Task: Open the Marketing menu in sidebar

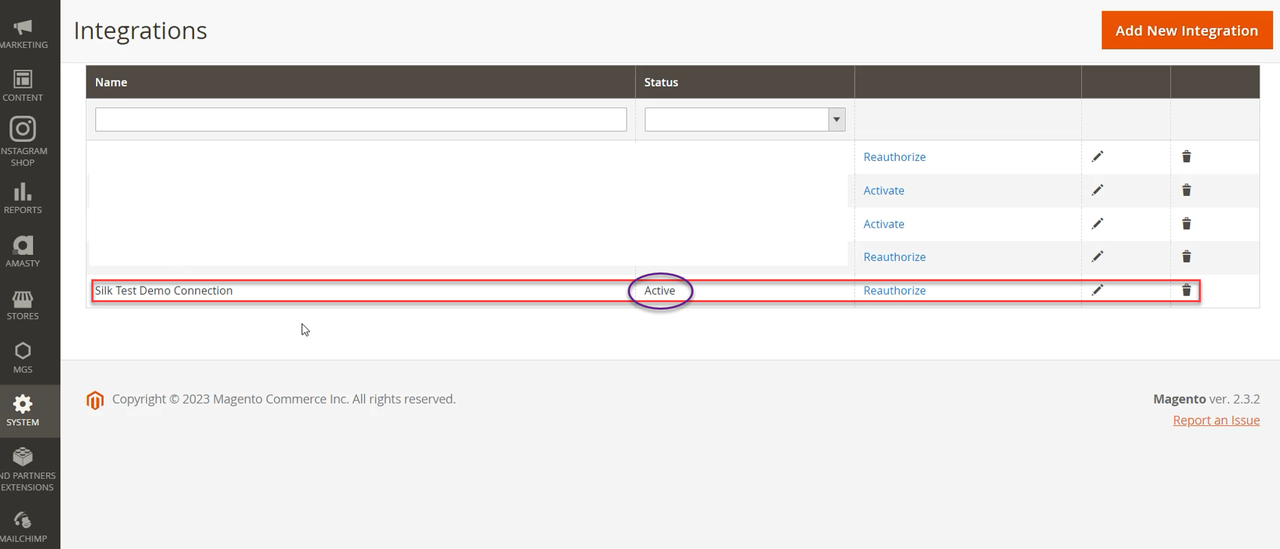Action: click(23, 32)
